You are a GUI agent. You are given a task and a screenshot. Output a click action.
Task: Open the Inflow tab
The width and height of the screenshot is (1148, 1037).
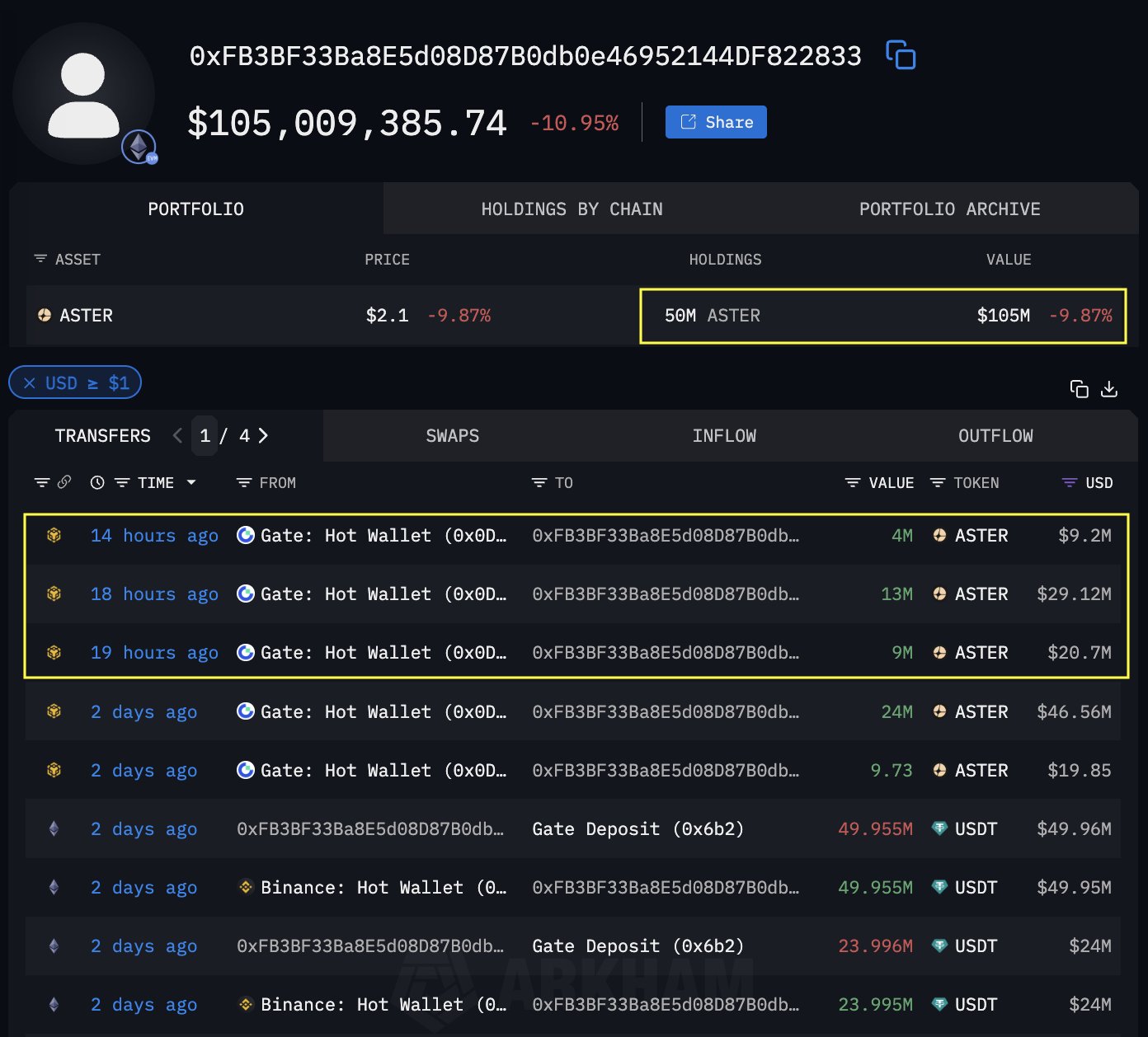[x=723, y=436]
